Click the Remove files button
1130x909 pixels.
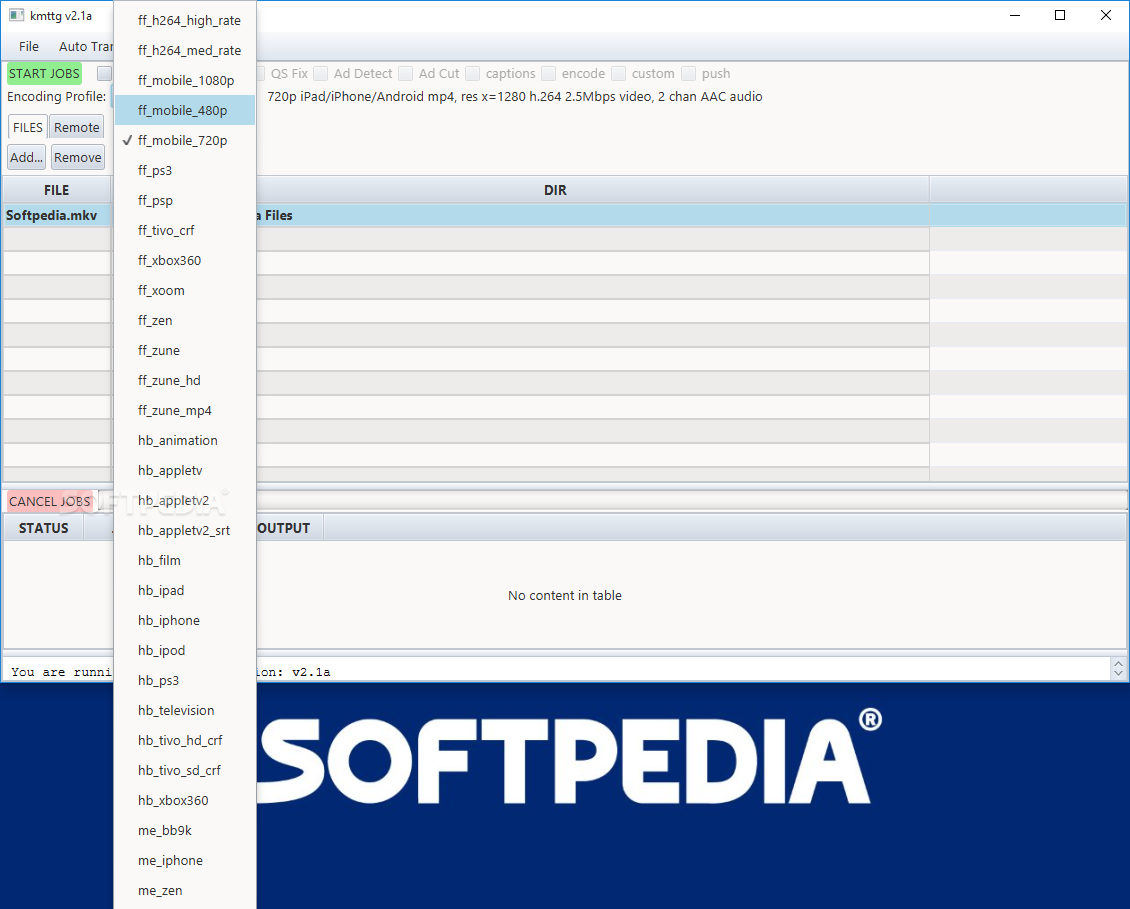click(78, 158)
